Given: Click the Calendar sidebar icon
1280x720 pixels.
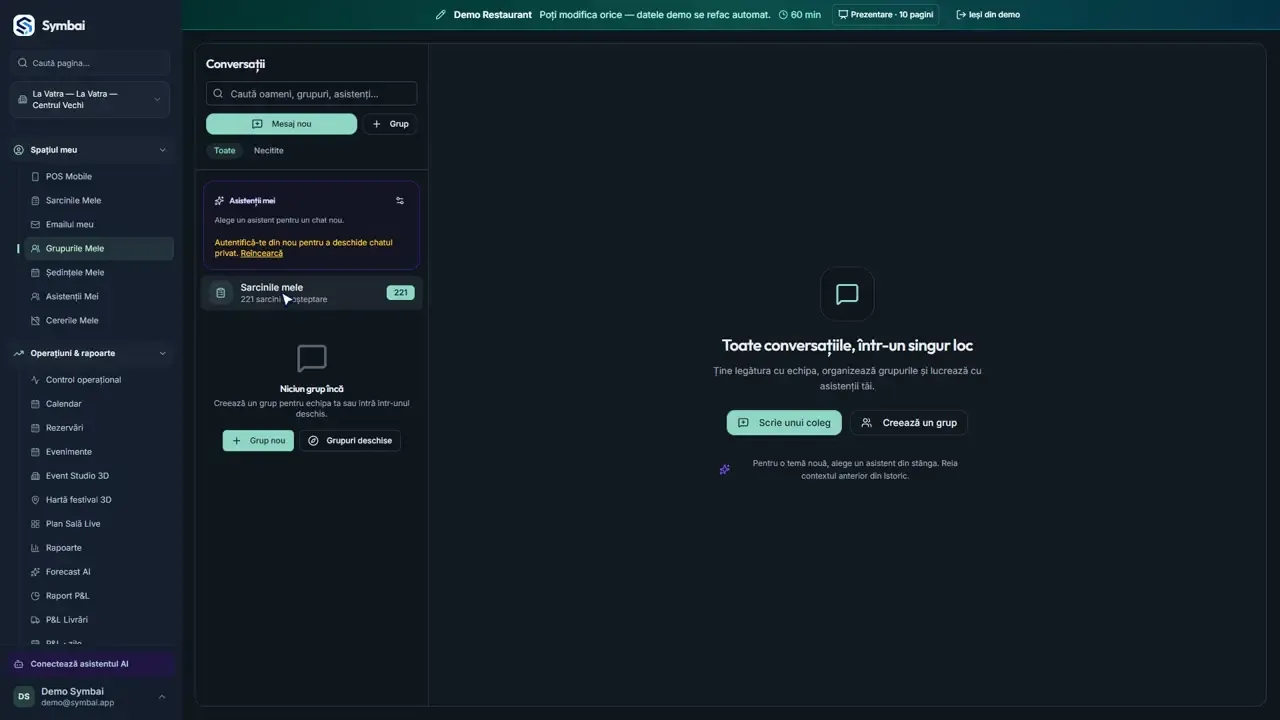Looking at the screenshot, I should pos(36,404).
